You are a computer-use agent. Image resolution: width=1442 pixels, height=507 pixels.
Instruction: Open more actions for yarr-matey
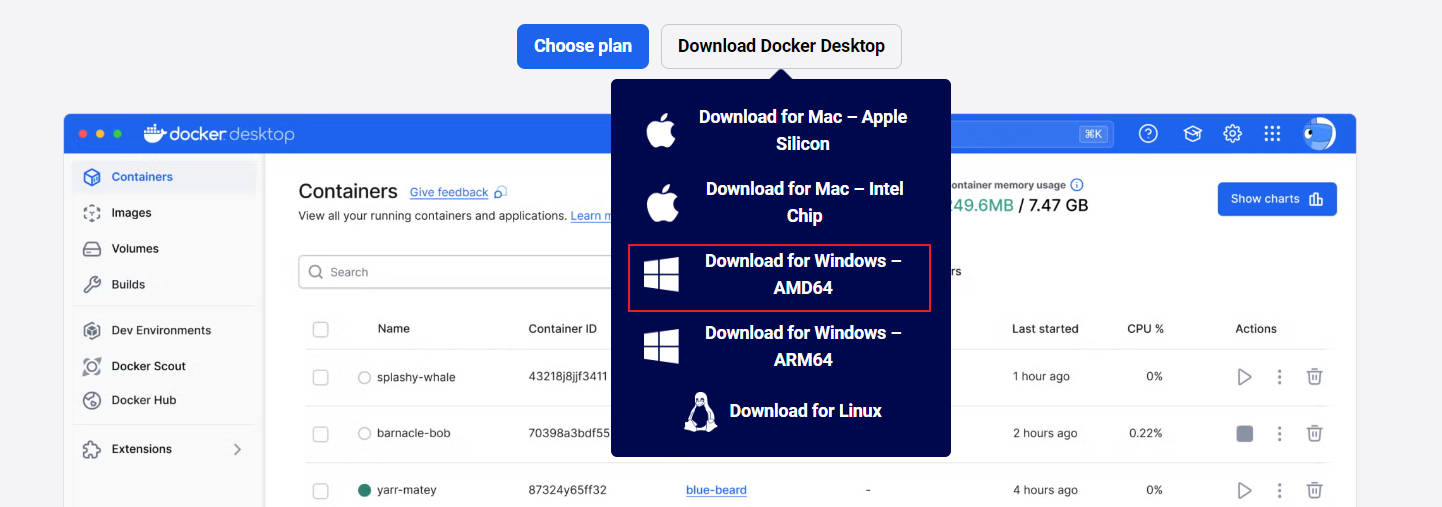[1280, 490]
